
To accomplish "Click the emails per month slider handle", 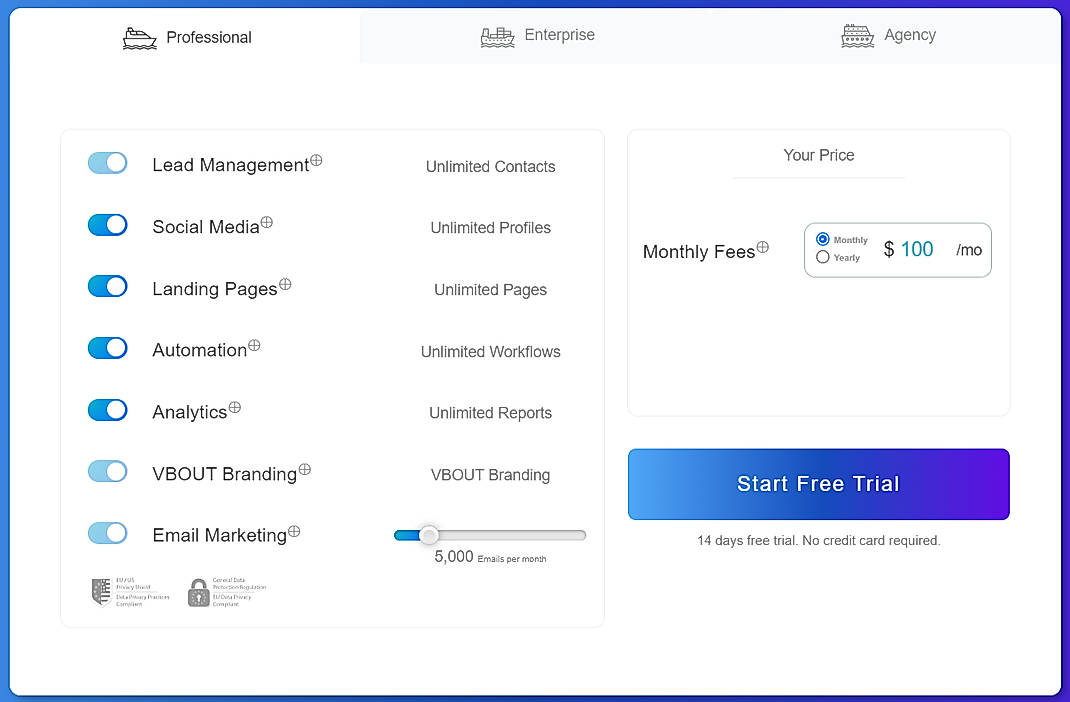I will pyautogui.click(x=429, y=535).
